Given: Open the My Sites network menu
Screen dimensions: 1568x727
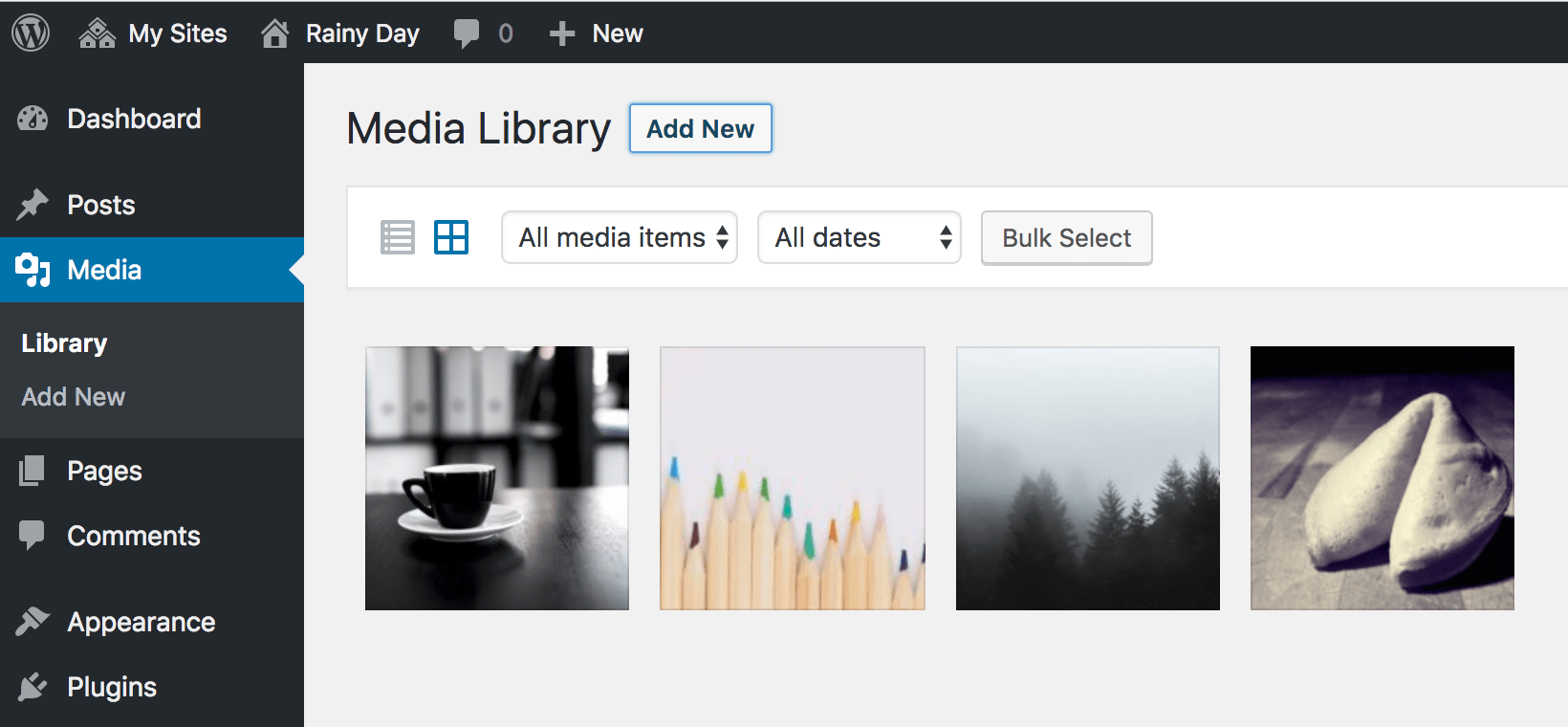Looking at the screenshot, I should tap(153, 33).
